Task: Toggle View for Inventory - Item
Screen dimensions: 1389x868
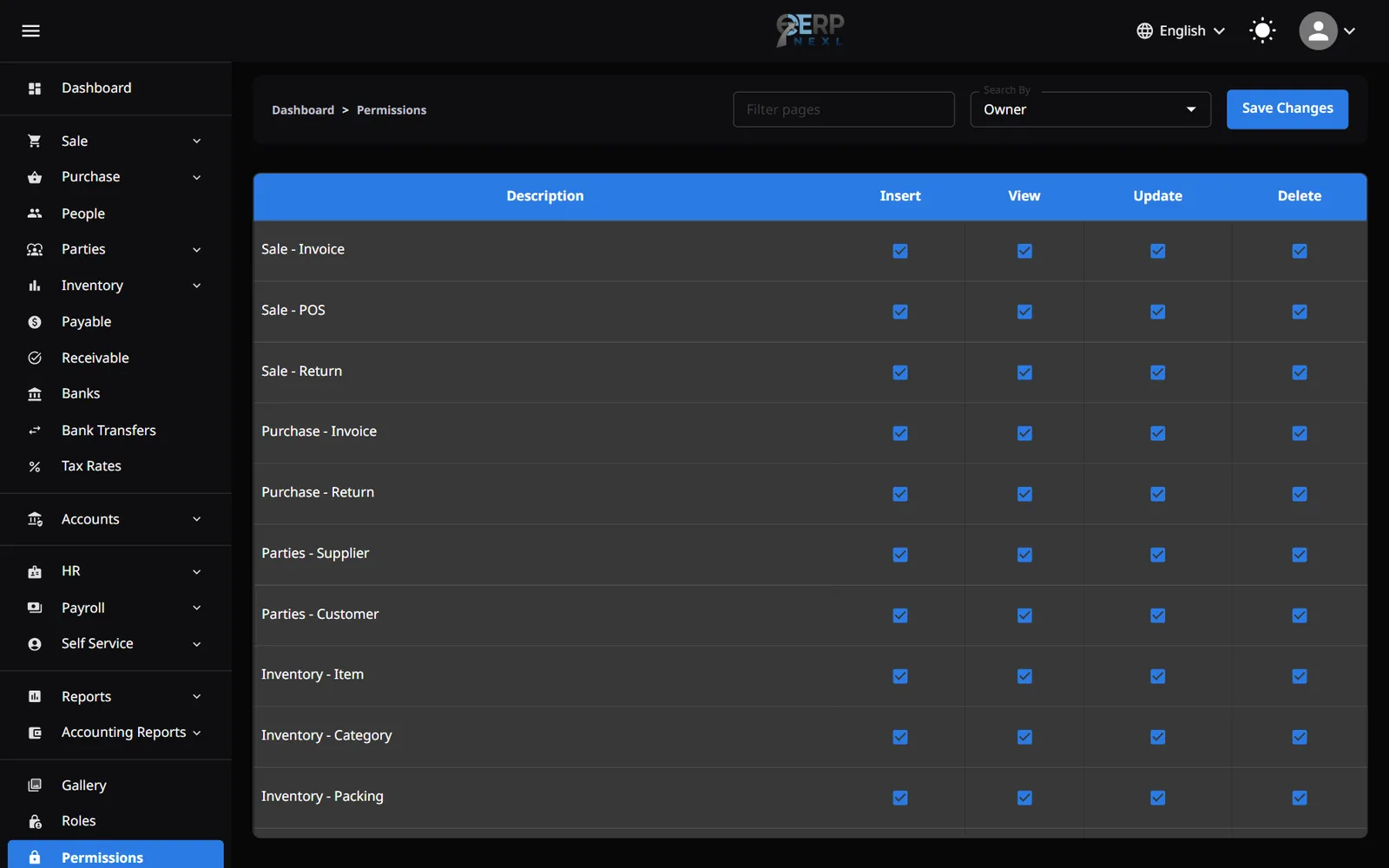Action: pos(1024,676)
